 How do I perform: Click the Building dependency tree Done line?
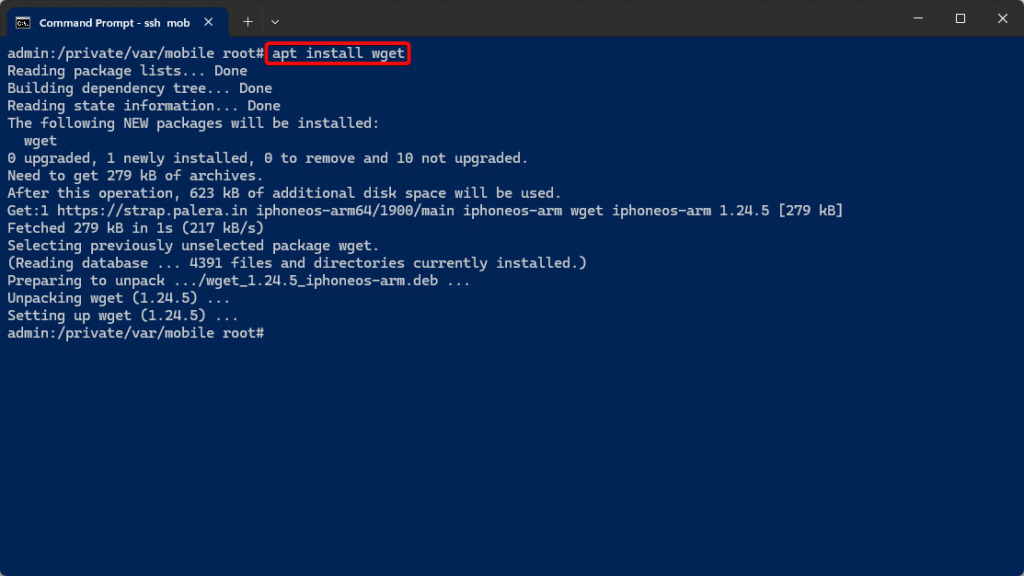tap(140, 88)
